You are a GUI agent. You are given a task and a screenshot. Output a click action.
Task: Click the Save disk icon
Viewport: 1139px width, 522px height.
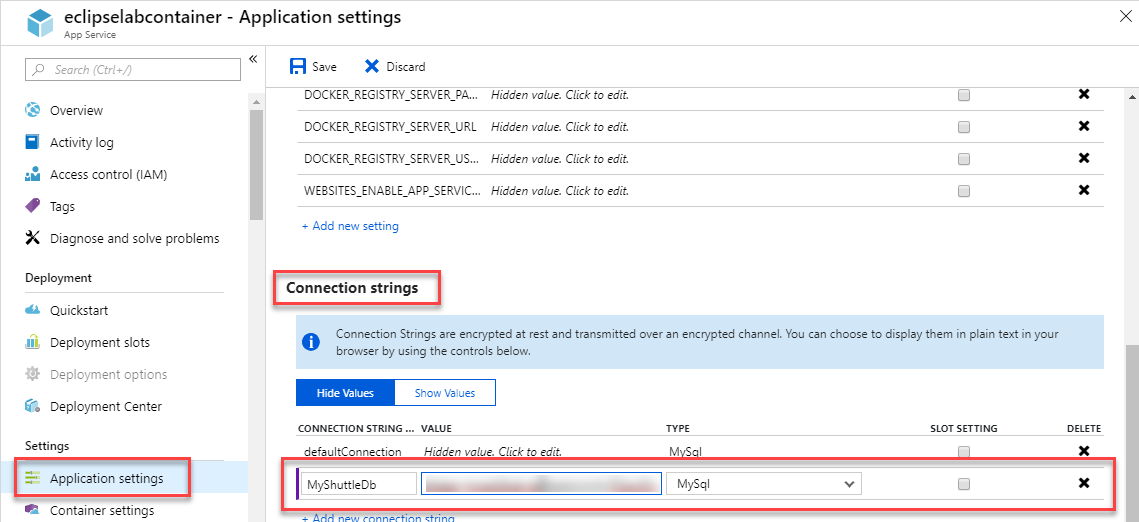(298, 67)
